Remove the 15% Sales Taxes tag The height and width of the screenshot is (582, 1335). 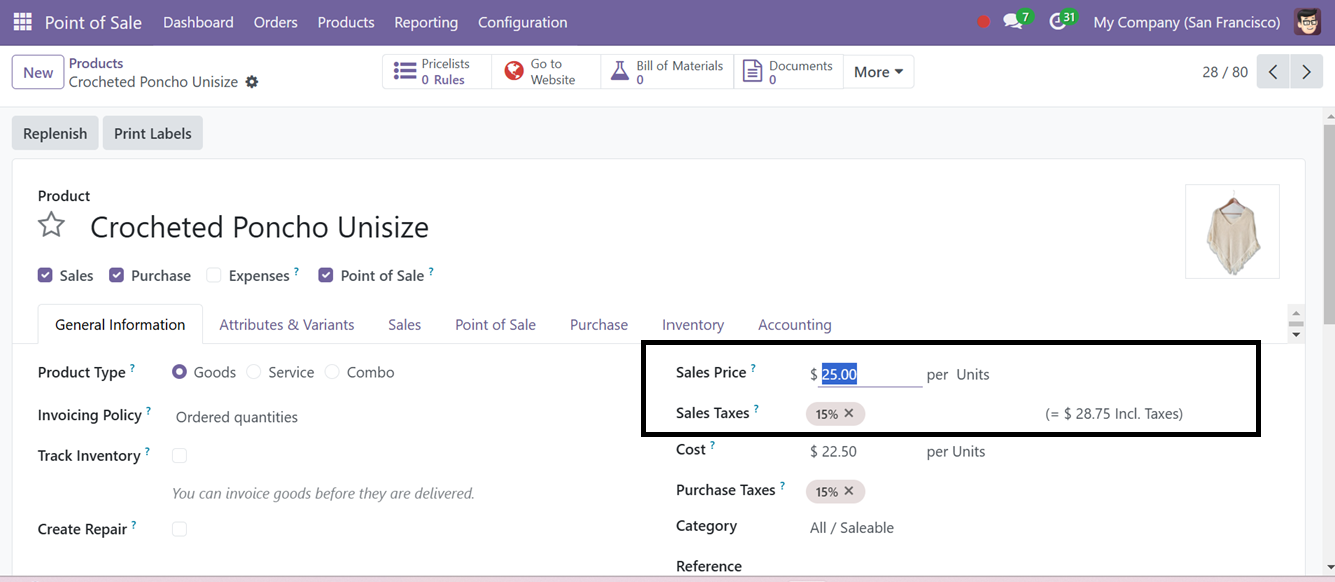tap(849, 413)
